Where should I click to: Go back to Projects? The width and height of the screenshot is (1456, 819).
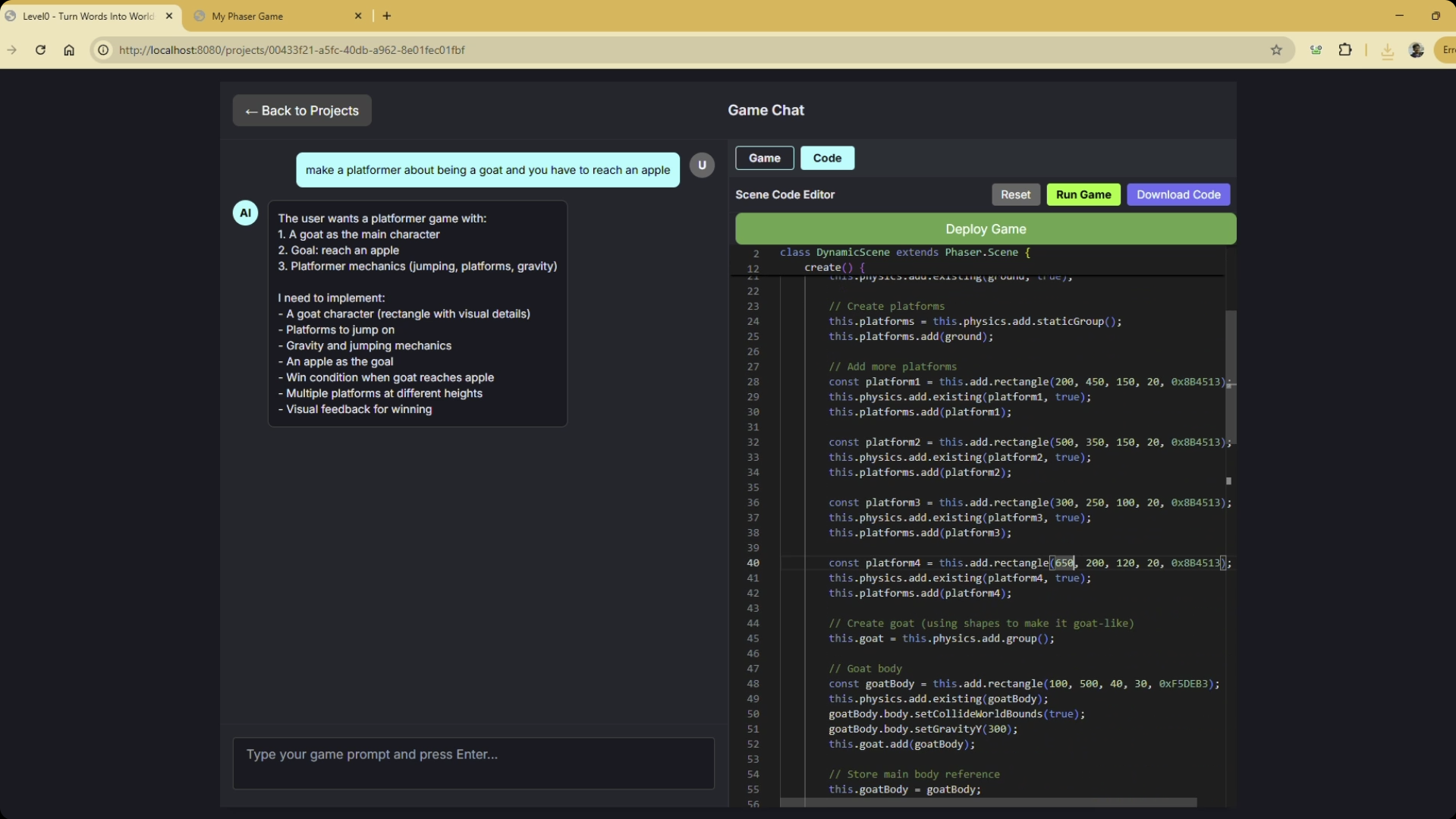pyautogui.click(x=302, y=111)
